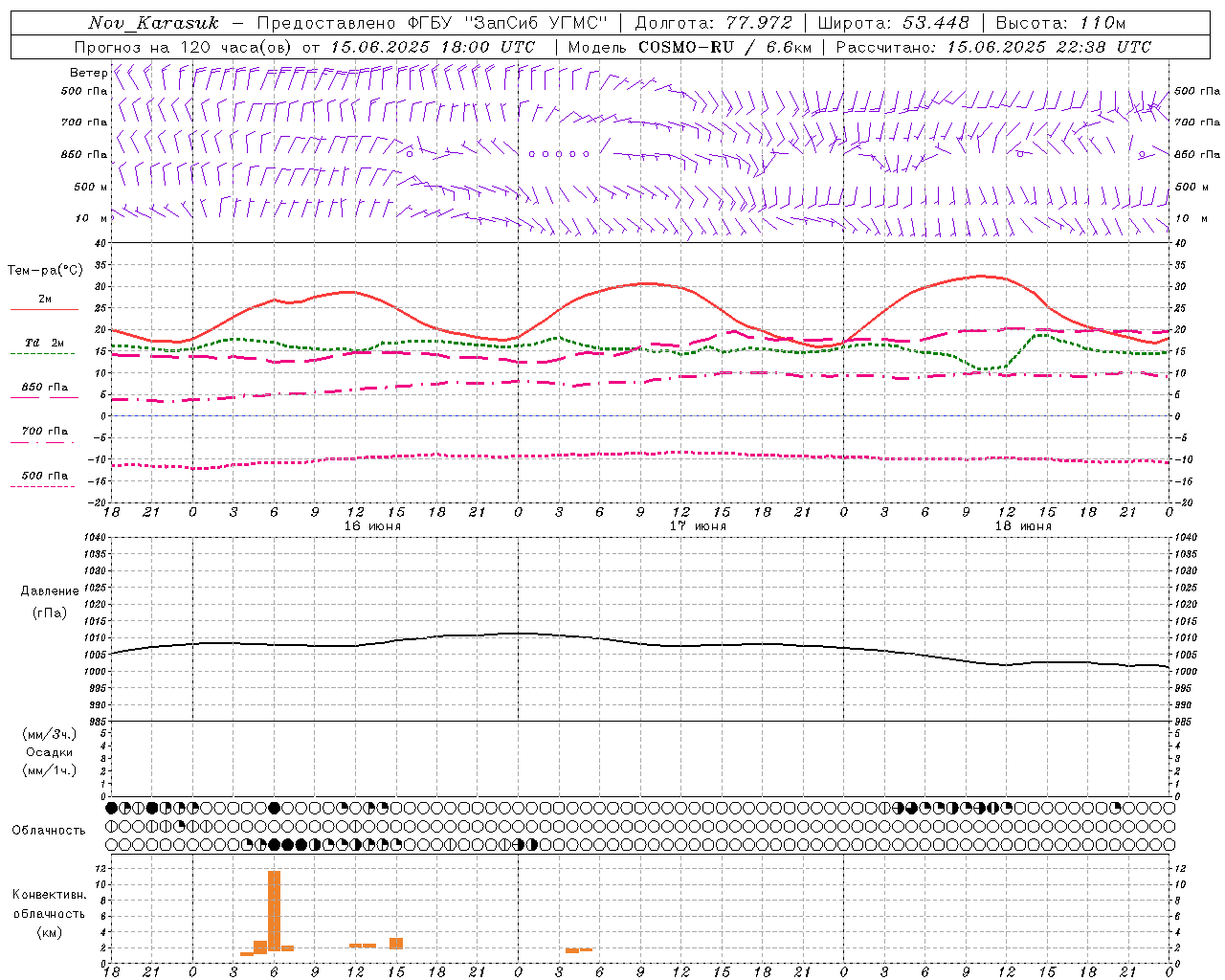Viewport: 1225px width, 980px height.
Task: Click the pink dotted line sample under 500 гПа legend
Action: pyautogui.click(x=42, y=486)
